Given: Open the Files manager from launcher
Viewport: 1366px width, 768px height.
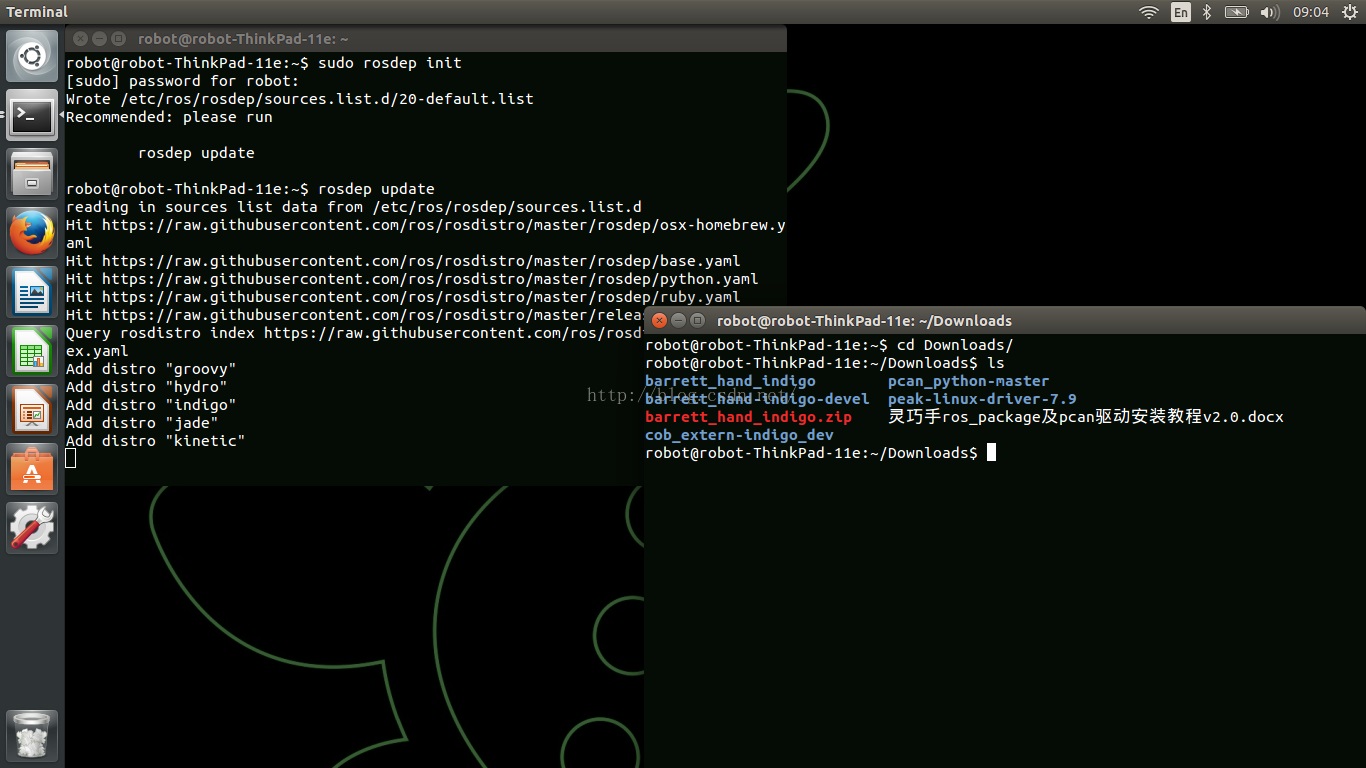Looking at the screenshot, I should [33, 175].
